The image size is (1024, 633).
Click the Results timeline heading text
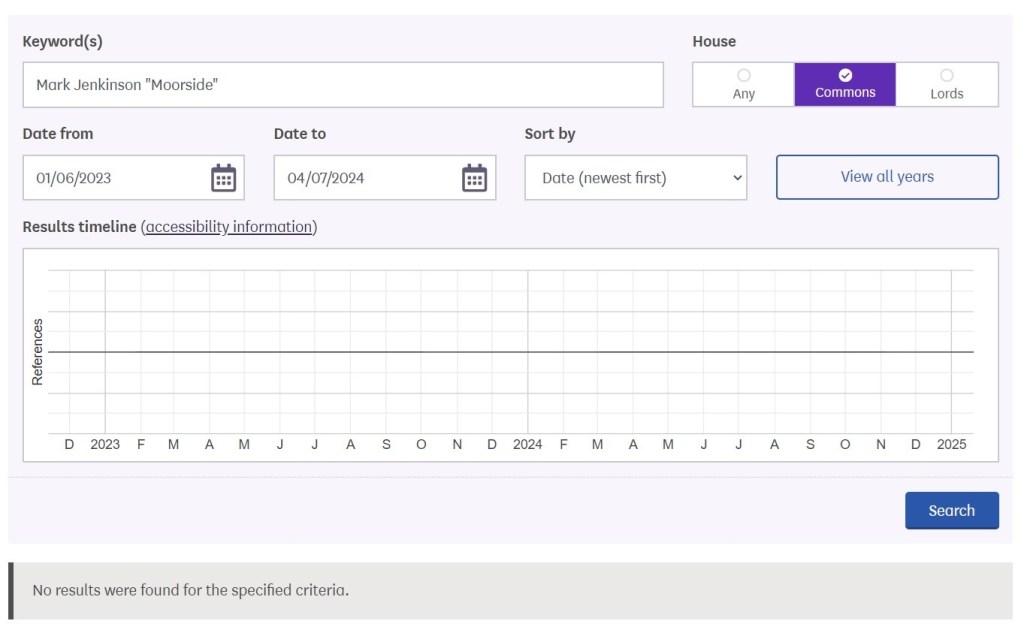coord(79,227)
